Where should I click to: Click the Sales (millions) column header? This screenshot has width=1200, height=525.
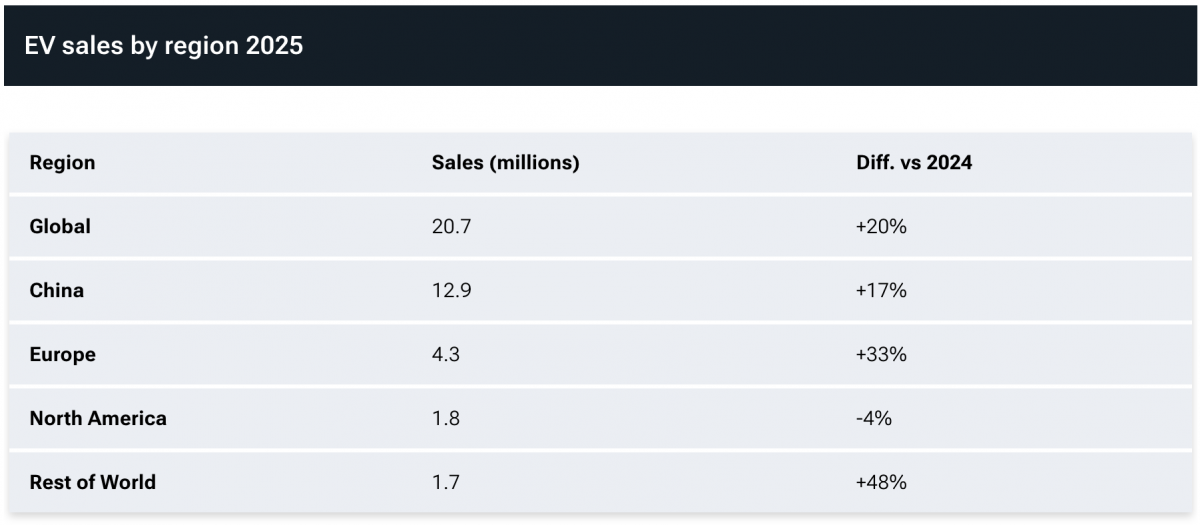pos(505,163)
